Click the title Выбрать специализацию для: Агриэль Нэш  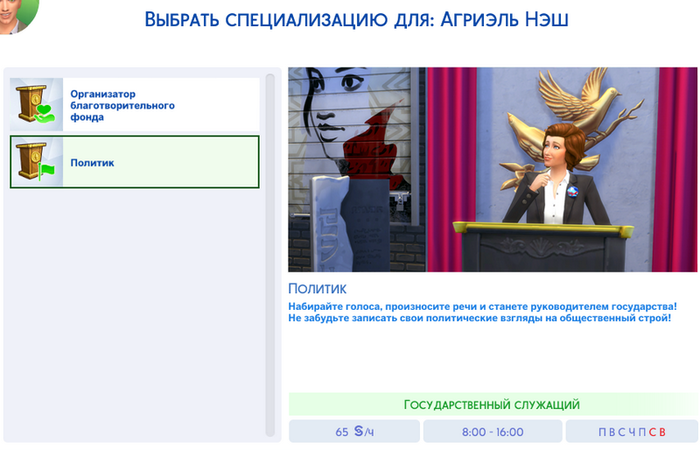pyautogui.click(x=356, y=20)
